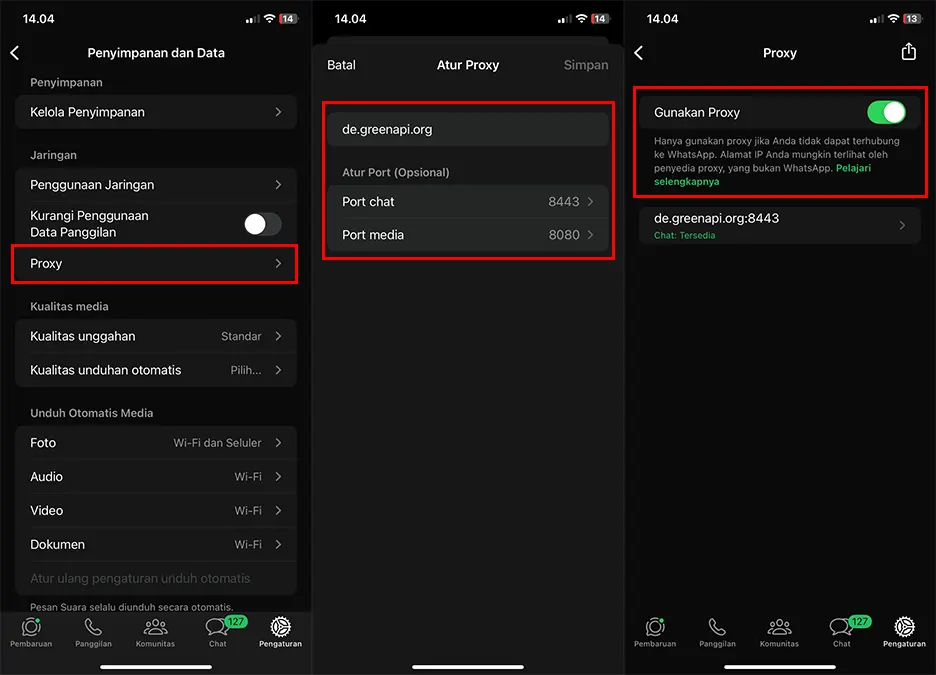Open Komunitas tab on Penyimpanan dan Data screen
The width and height of the screenshot is (936, 675).
pyautogui.click(x=155, y=632)
